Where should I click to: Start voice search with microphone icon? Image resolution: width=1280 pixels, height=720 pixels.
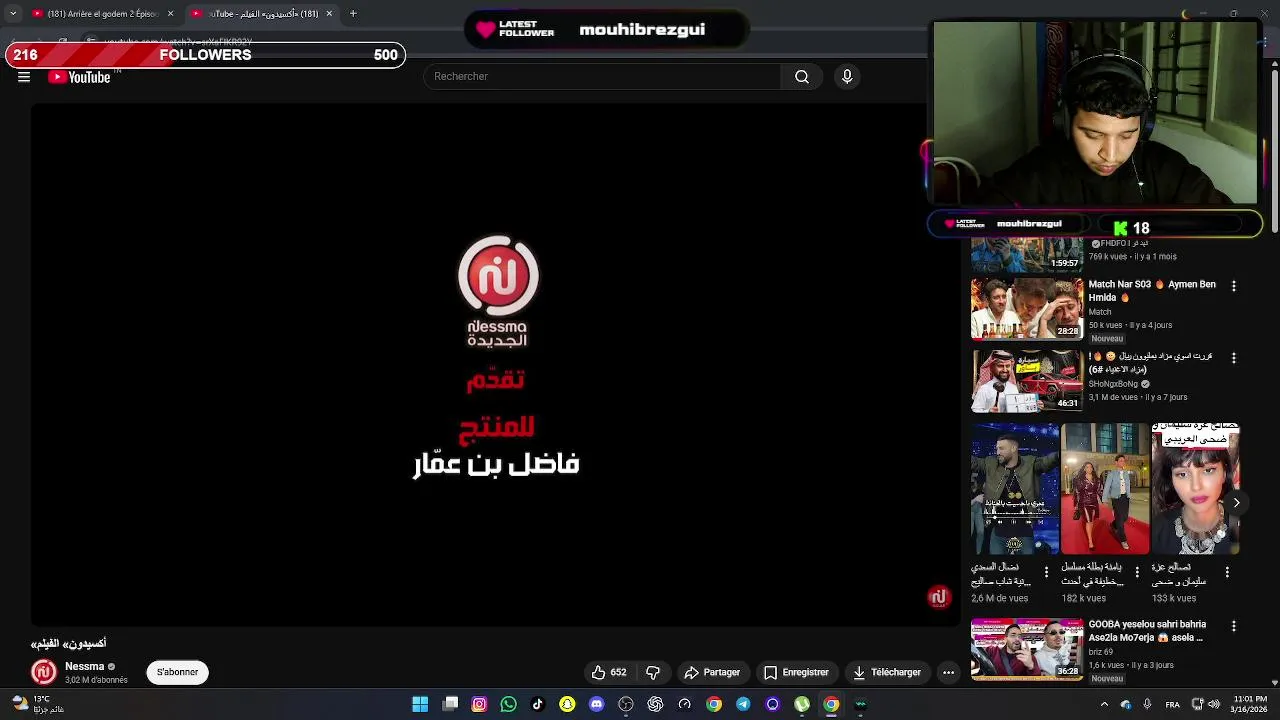point(847,76)
